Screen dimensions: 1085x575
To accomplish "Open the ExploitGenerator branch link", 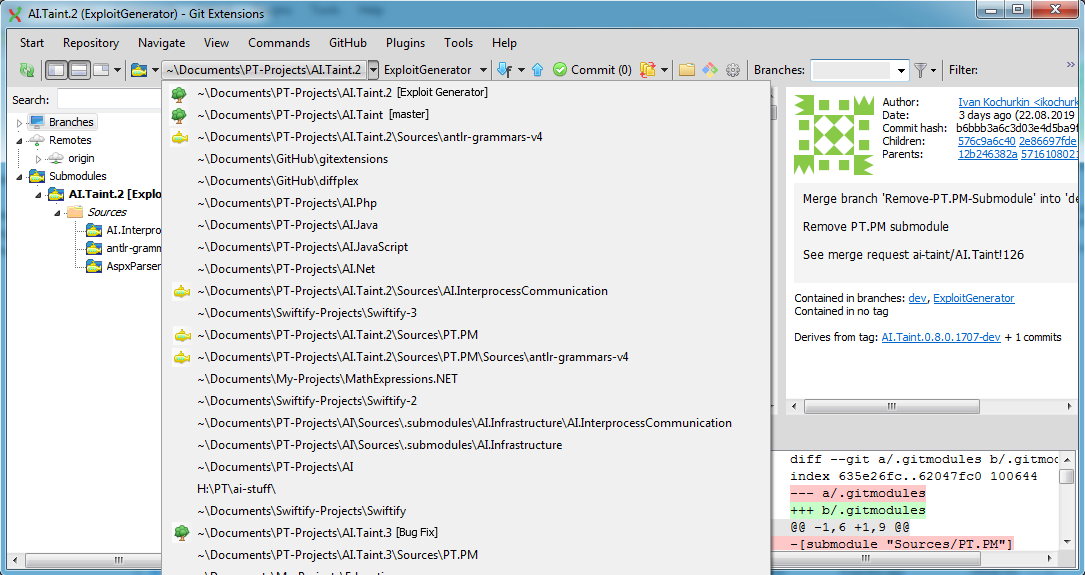I will (974, 298).
